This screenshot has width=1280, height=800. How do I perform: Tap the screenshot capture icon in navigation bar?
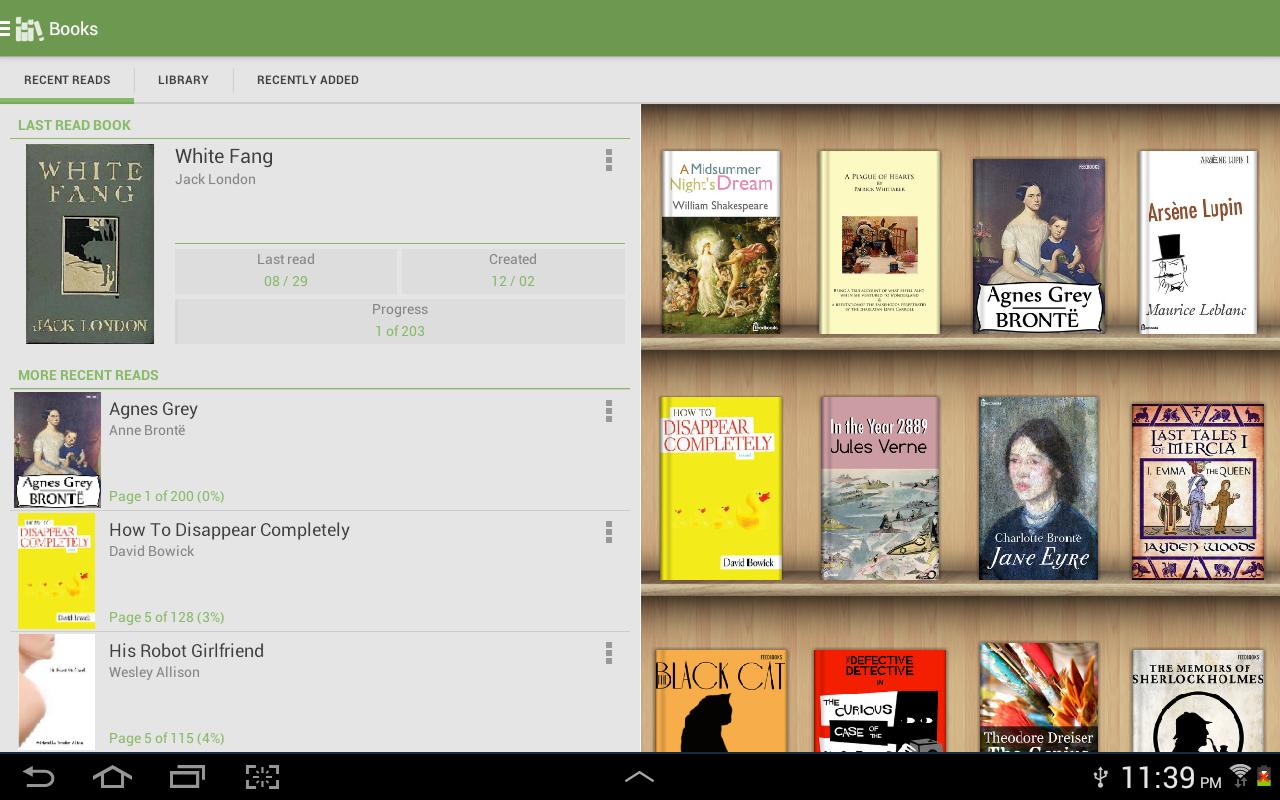click(x=262, y=777)
